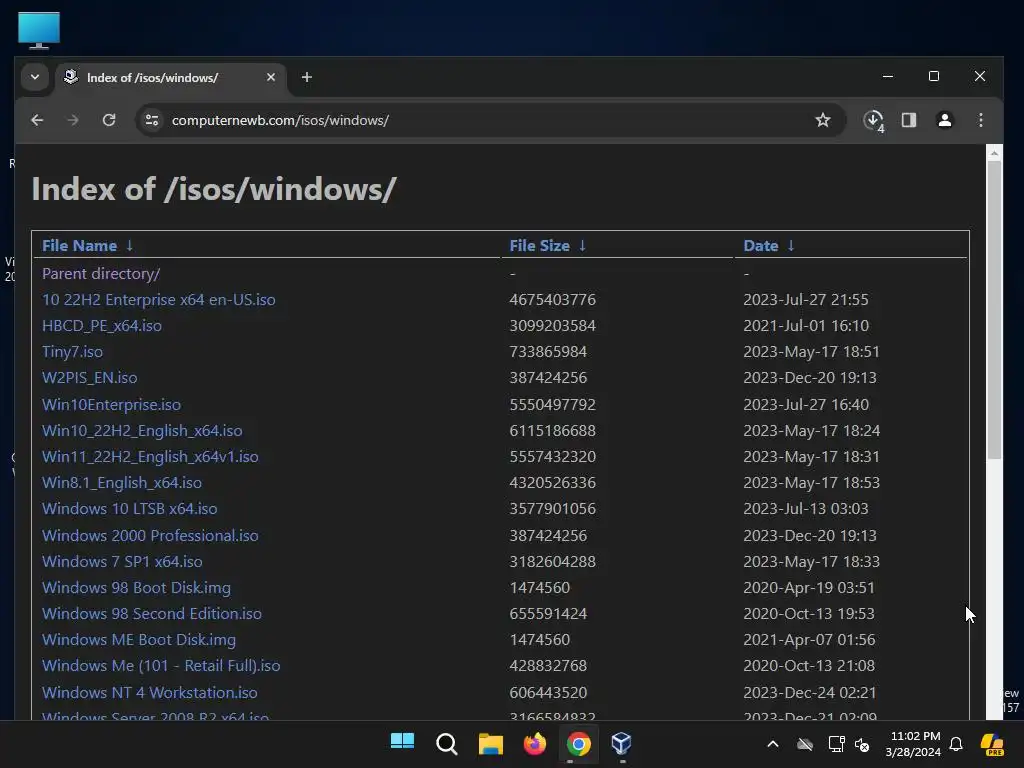Click Win8.1_English_x64.iso link
Viewport: 1024px width, 768px height.
pos(122,483)
